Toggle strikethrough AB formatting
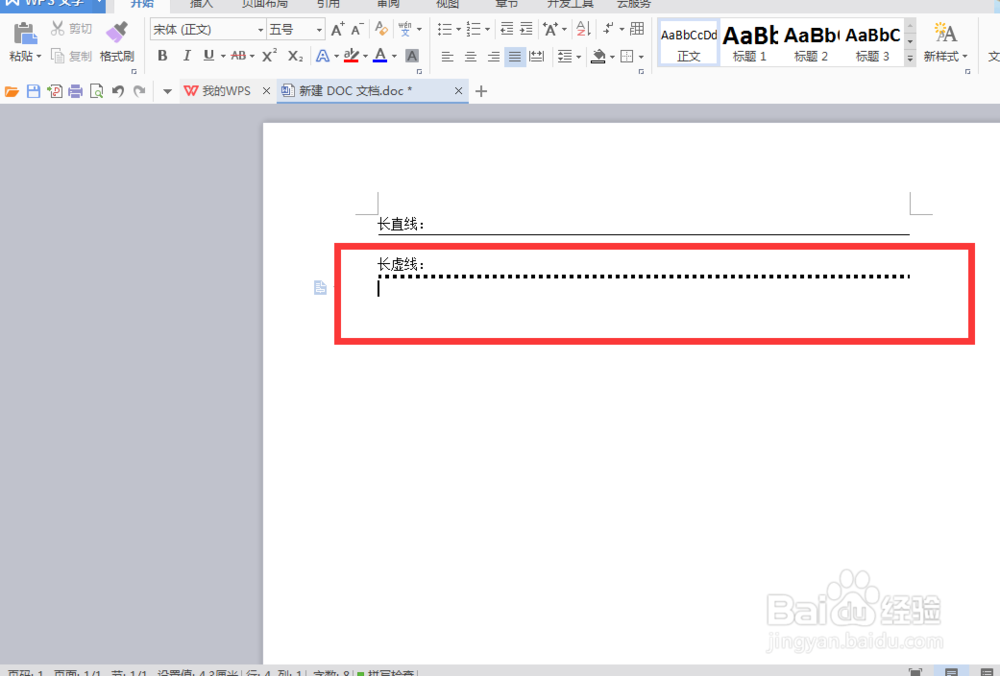This screenshot has height=676, width=1000. [239, 56]
